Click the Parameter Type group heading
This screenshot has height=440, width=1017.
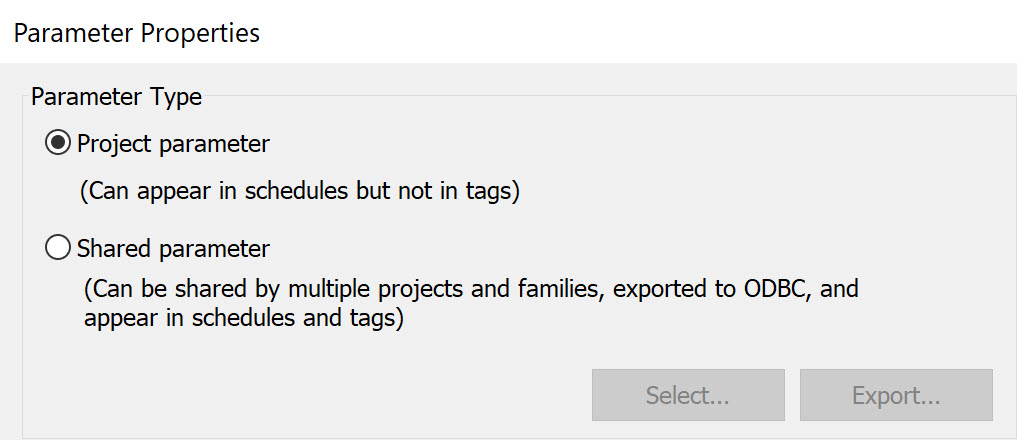(x=116, y=97)
